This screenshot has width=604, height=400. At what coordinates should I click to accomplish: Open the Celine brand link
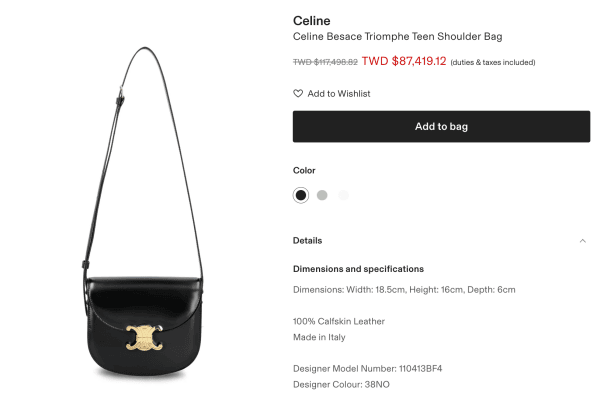[312, 20]
